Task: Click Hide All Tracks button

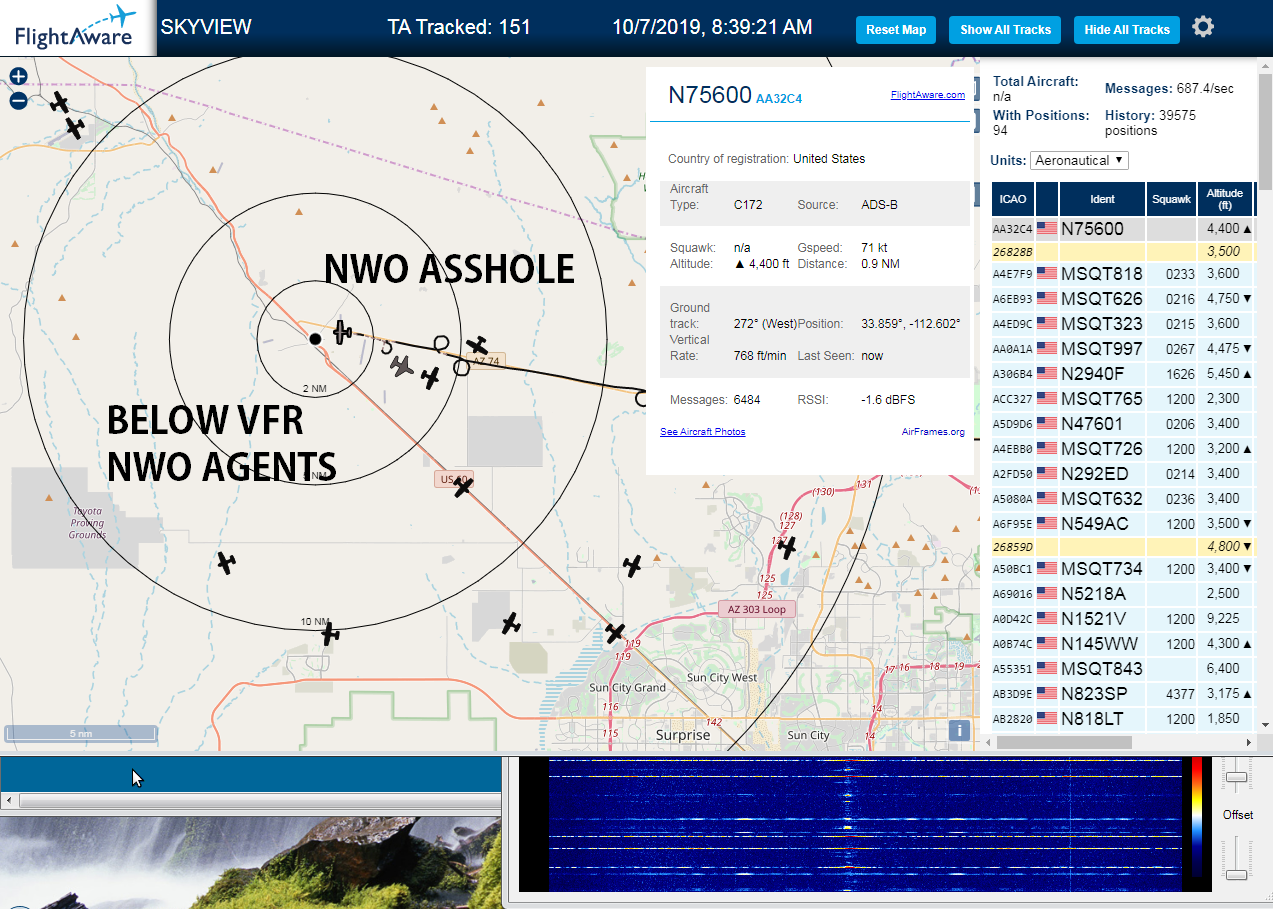Action: (x=1127, y=30)
